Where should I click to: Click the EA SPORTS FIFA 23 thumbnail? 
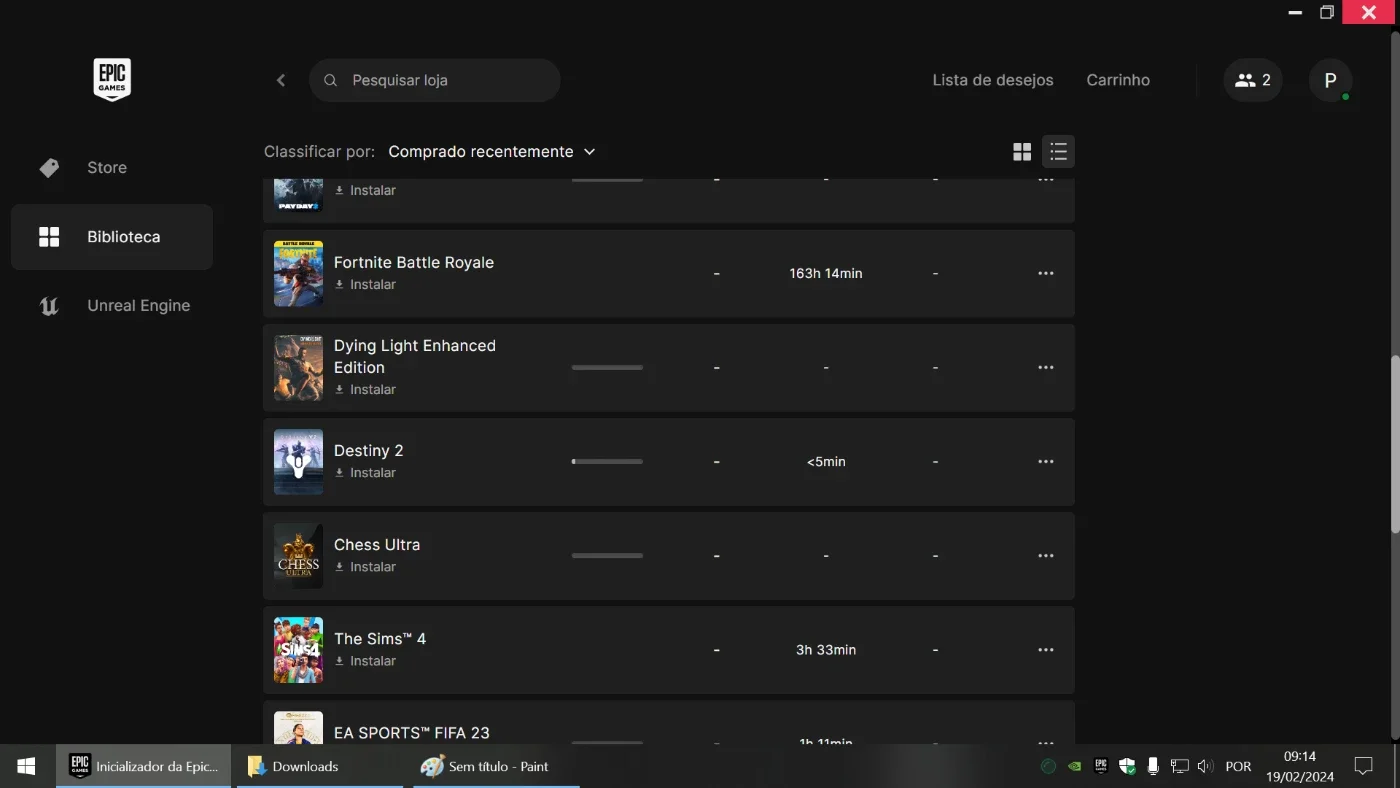[x=298, y=727]
